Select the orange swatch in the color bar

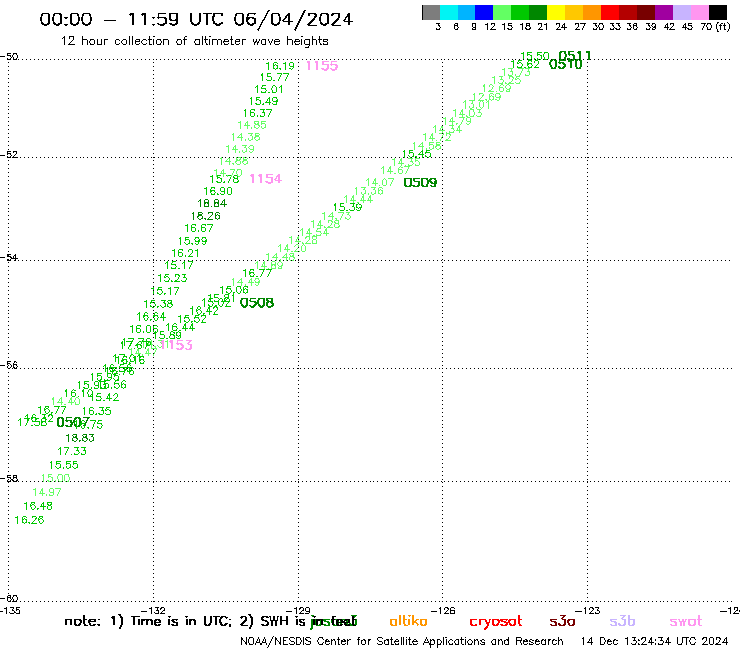pos(592,12)
